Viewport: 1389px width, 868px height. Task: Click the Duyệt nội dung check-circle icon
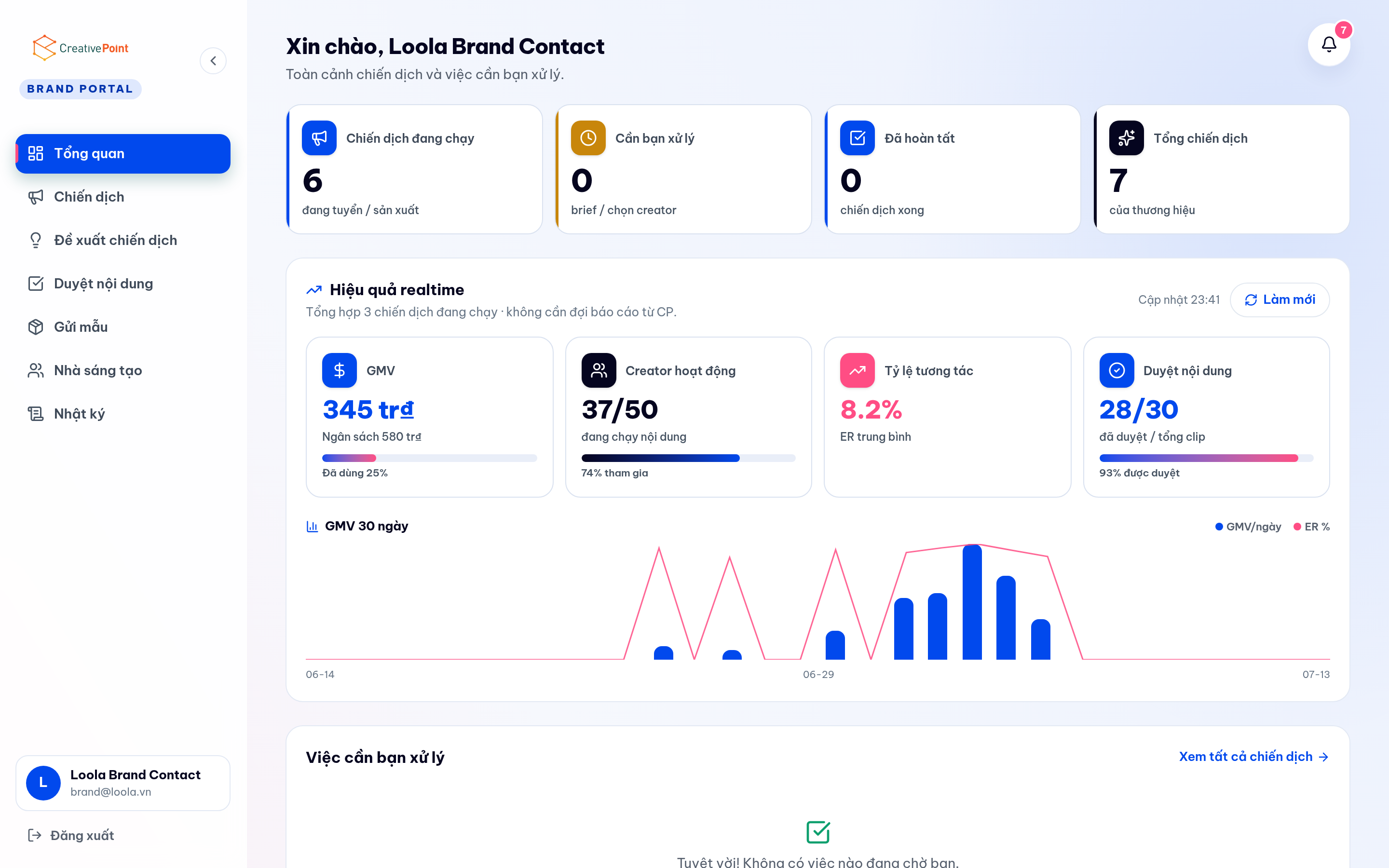click(x=1117, y=370)
